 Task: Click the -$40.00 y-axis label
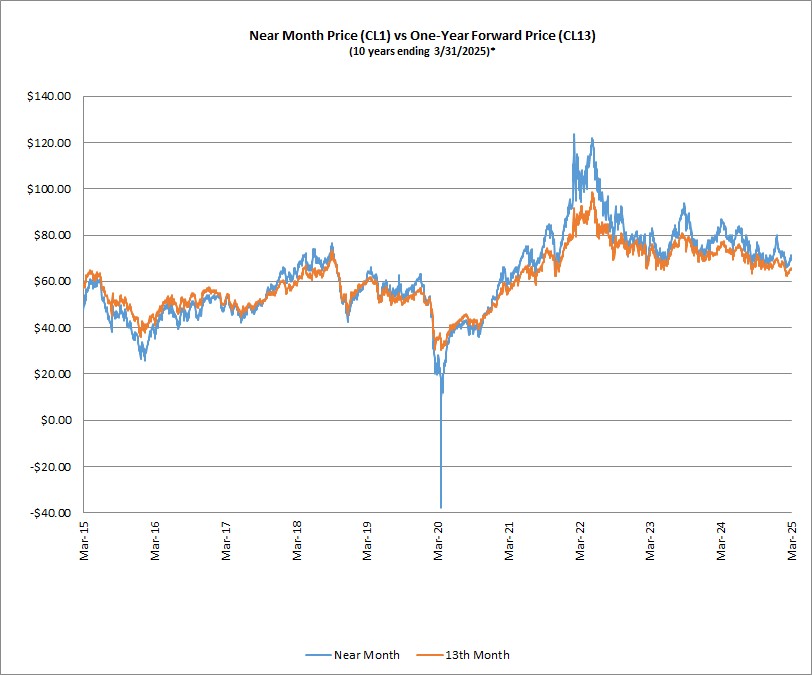tap(51, 513)
